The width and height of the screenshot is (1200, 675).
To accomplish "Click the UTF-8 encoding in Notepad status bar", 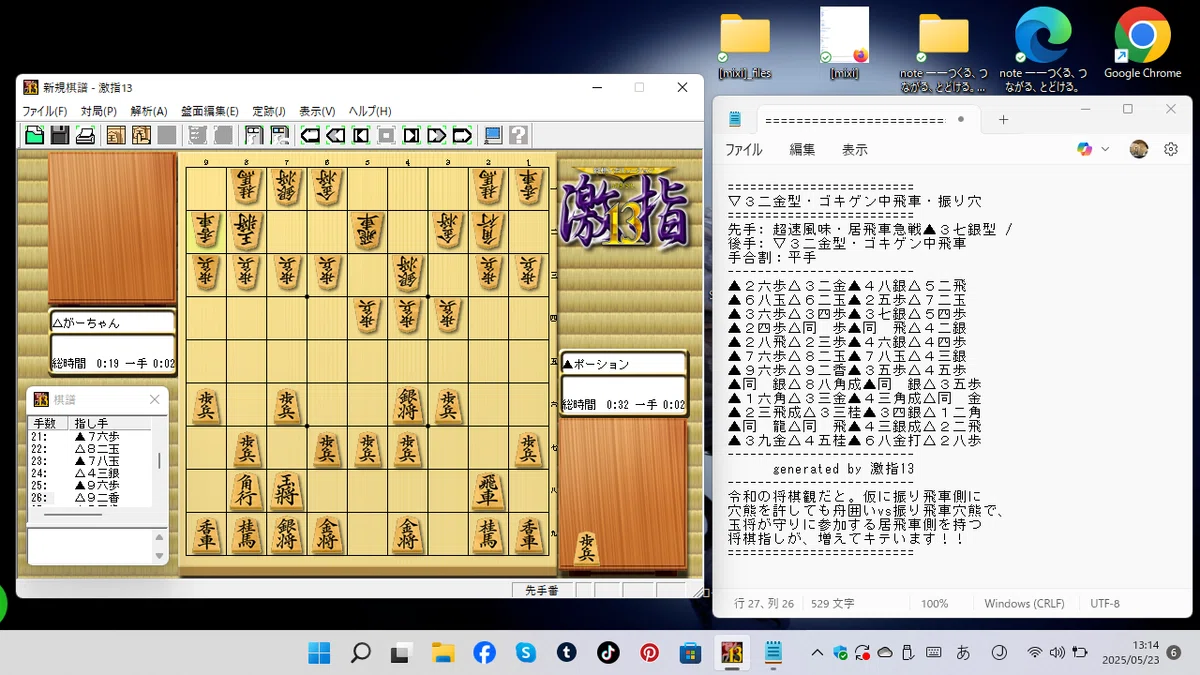I will (x=1105, y=604).
